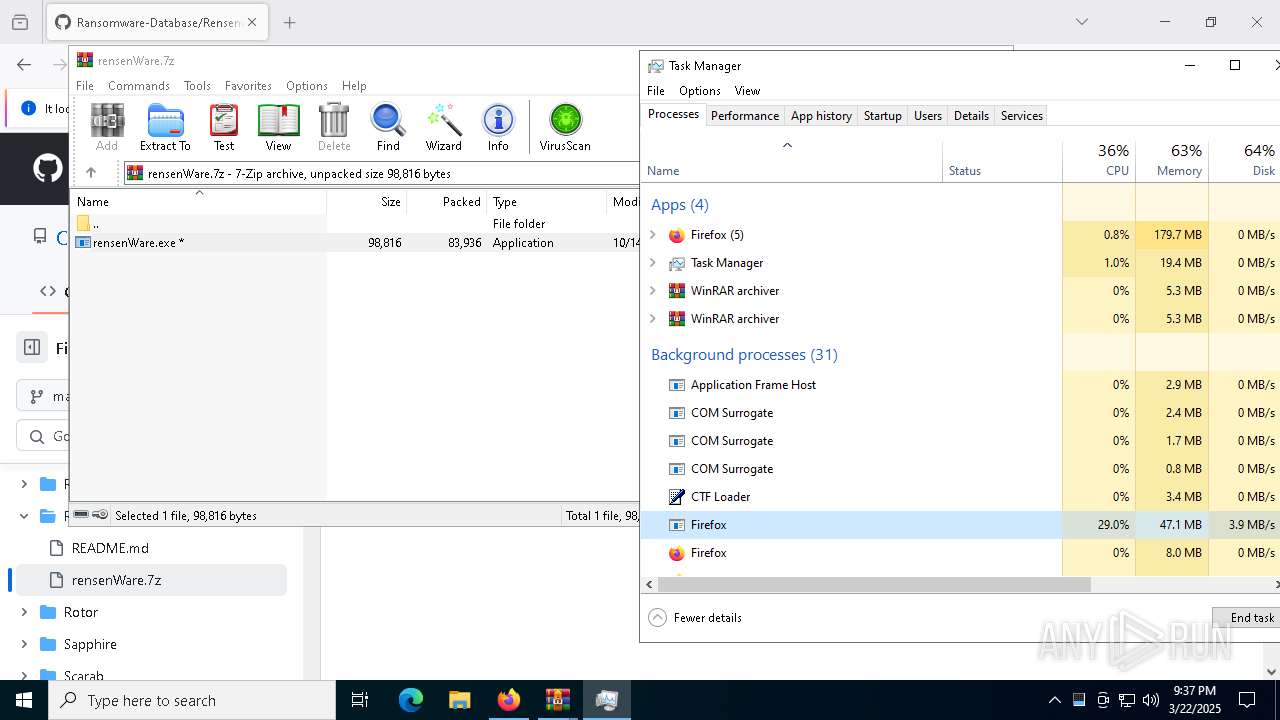Sort processes by the Memory column
The image size is (1280, 720).
click(x=1172, y=160)
